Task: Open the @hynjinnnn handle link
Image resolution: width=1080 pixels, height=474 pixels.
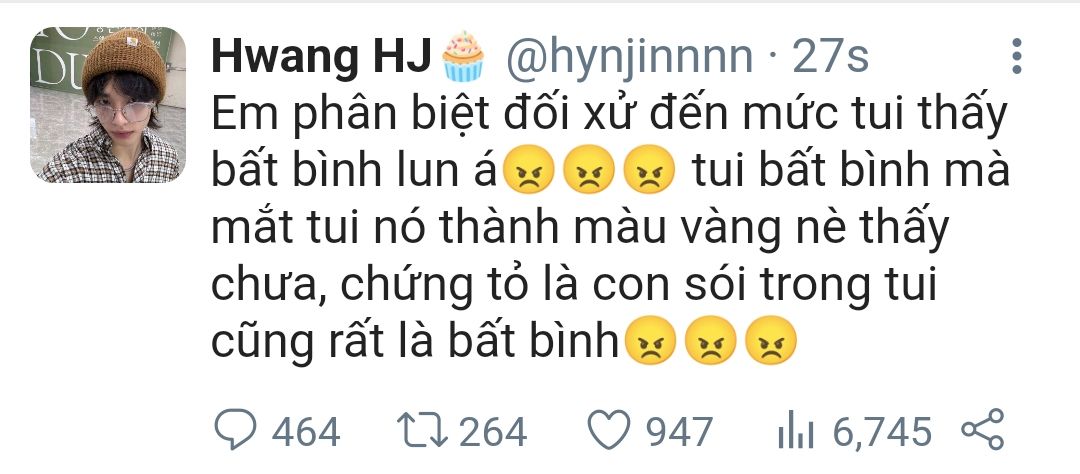Action: pos(630,58)
